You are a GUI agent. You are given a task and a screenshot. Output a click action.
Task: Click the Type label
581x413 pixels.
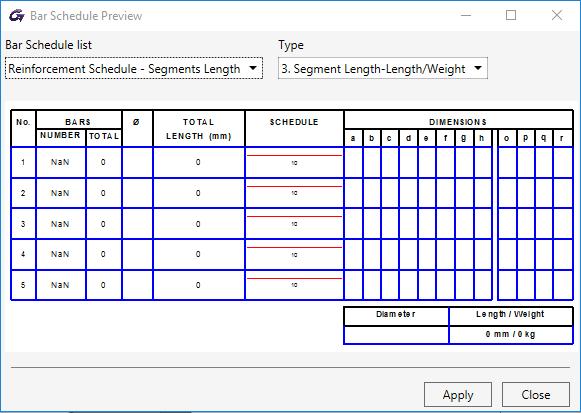click(291, 45)
